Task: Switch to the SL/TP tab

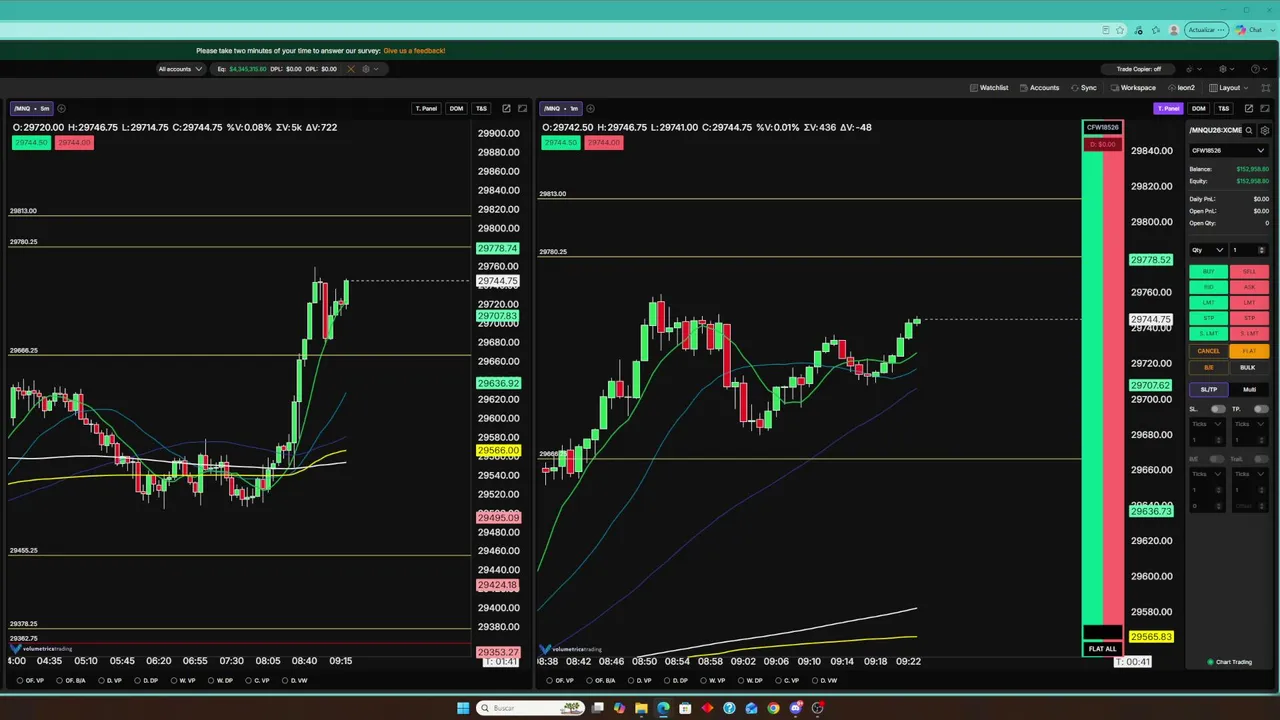Action: (x=1208, y=389)
